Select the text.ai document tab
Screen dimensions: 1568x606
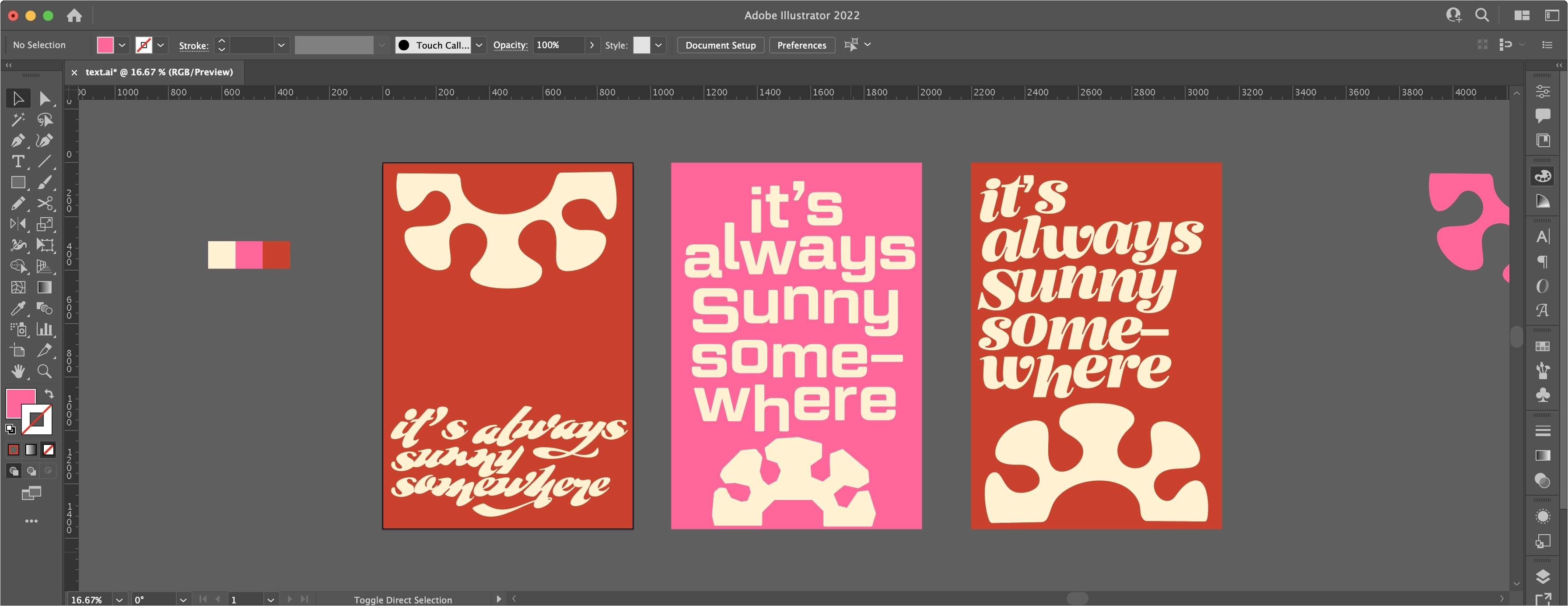point(159,72)
